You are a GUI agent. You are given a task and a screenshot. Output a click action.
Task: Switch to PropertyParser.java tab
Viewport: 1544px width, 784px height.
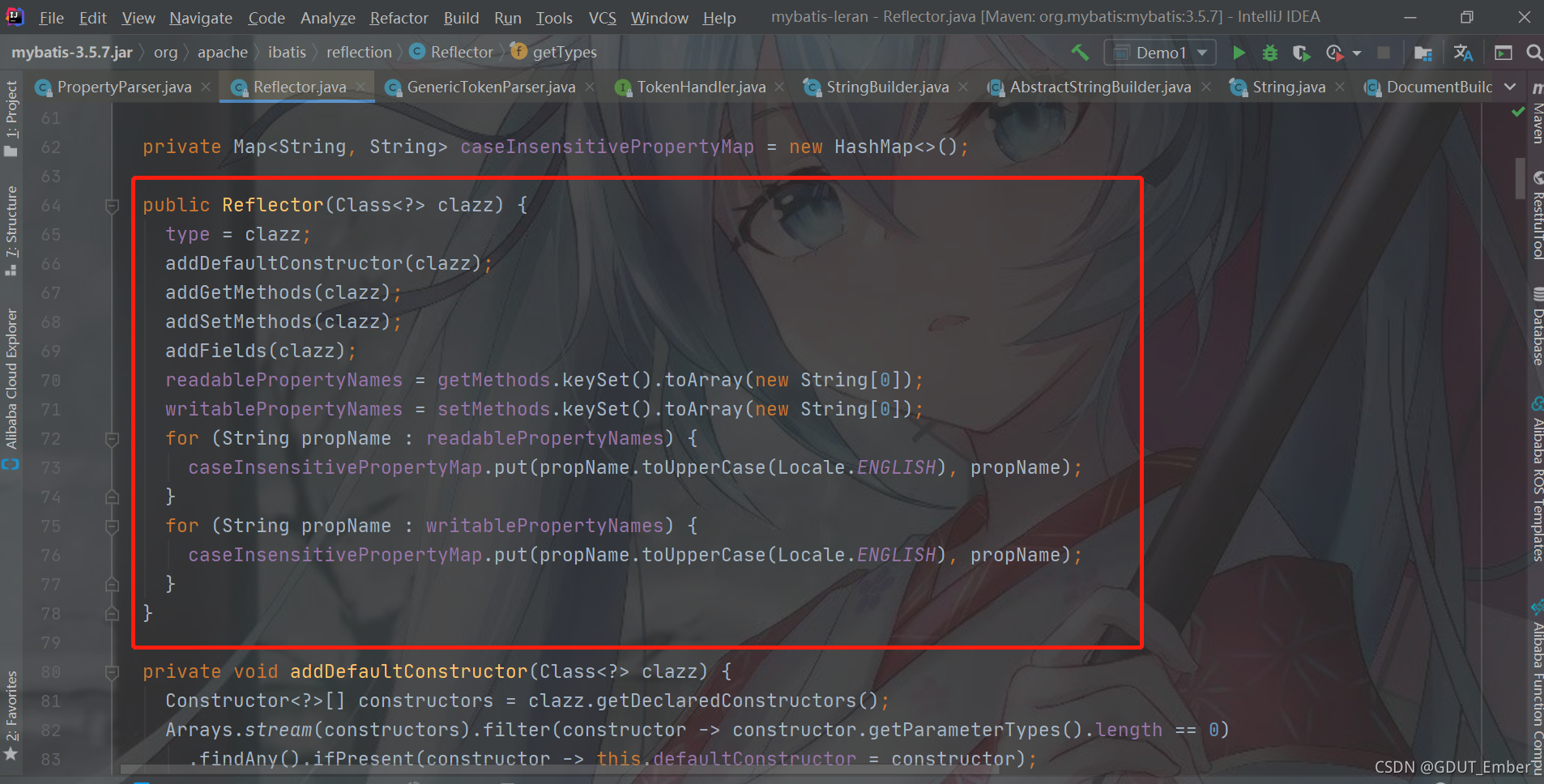click(124, 87)
